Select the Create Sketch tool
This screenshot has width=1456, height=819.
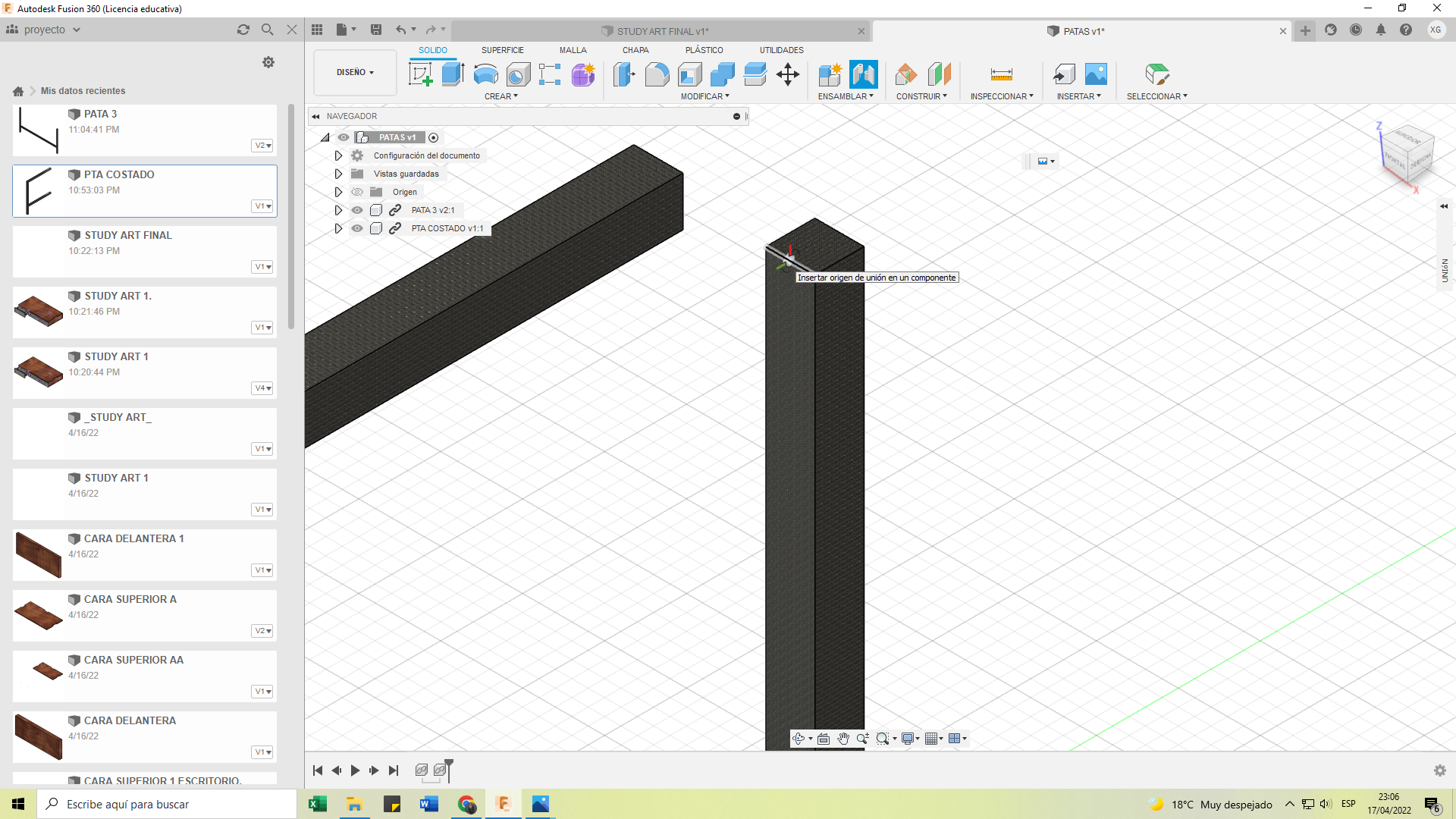coord(420,74)
